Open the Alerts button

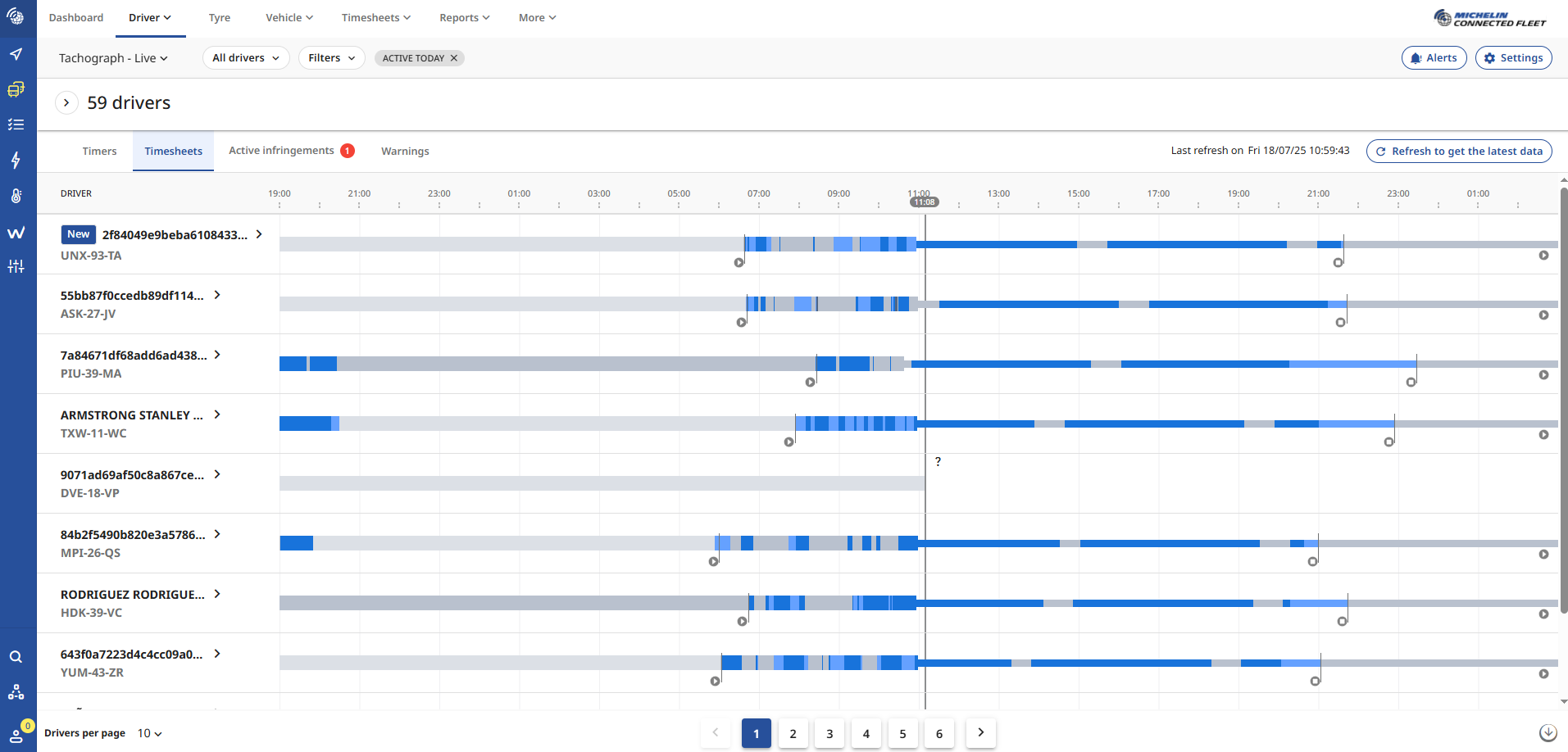tap(1434, 58)
